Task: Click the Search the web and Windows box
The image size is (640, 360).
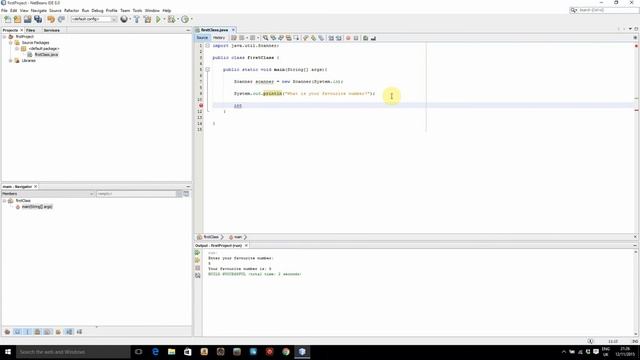Action: pyautogui.click(x=73, y=352)
